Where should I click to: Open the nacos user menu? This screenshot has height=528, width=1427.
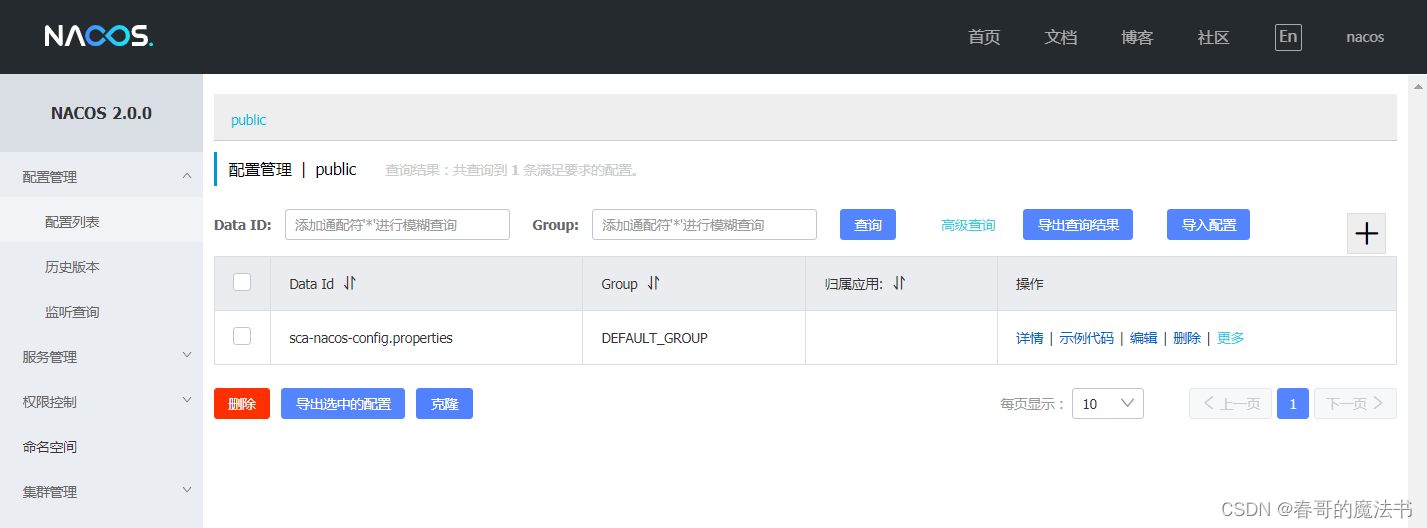coord(1365,37)
